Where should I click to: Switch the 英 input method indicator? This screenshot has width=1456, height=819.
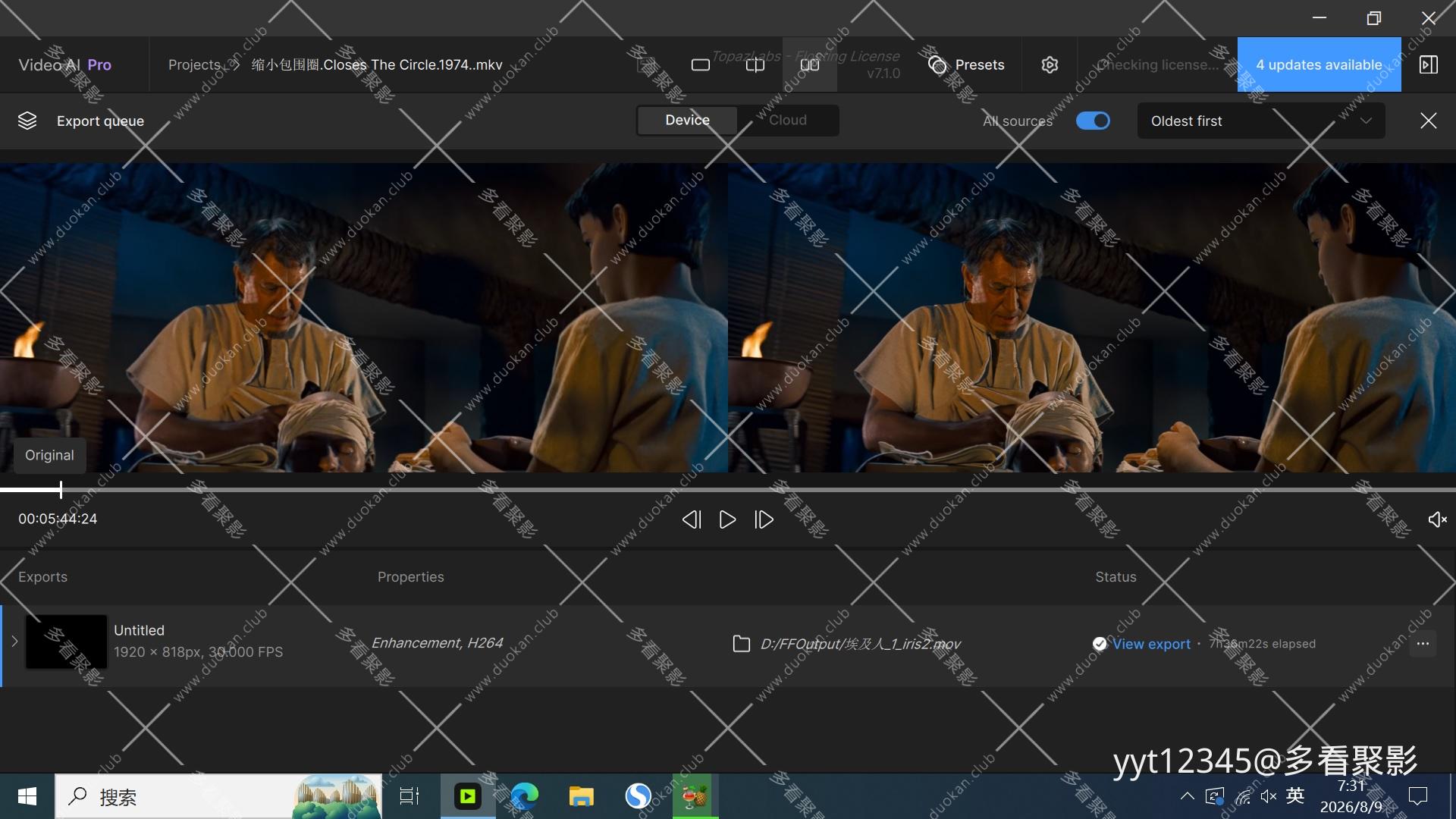1295,795
